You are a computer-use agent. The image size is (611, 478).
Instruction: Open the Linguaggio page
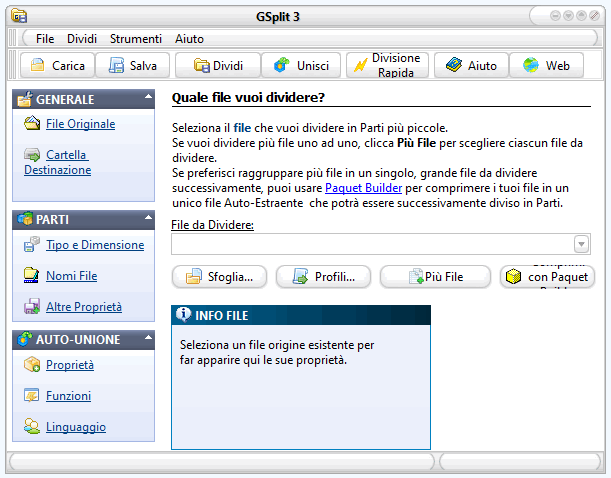[x=76, y=427]
